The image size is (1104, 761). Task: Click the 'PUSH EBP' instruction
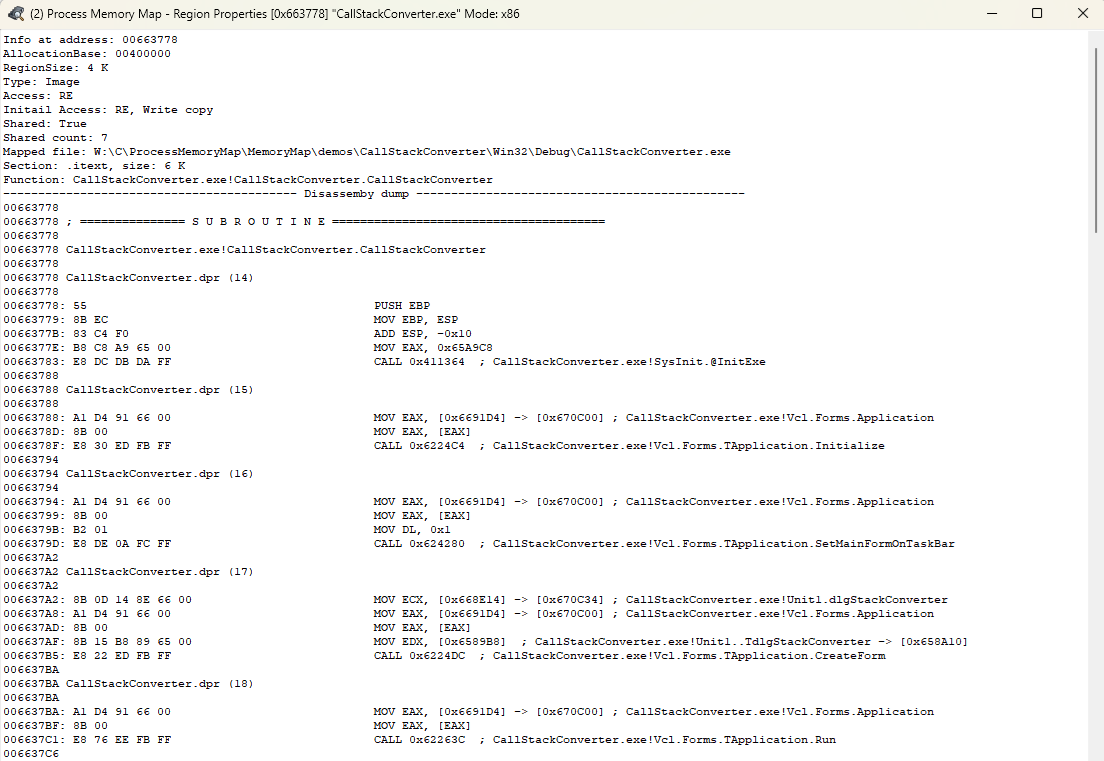point(401,306)
